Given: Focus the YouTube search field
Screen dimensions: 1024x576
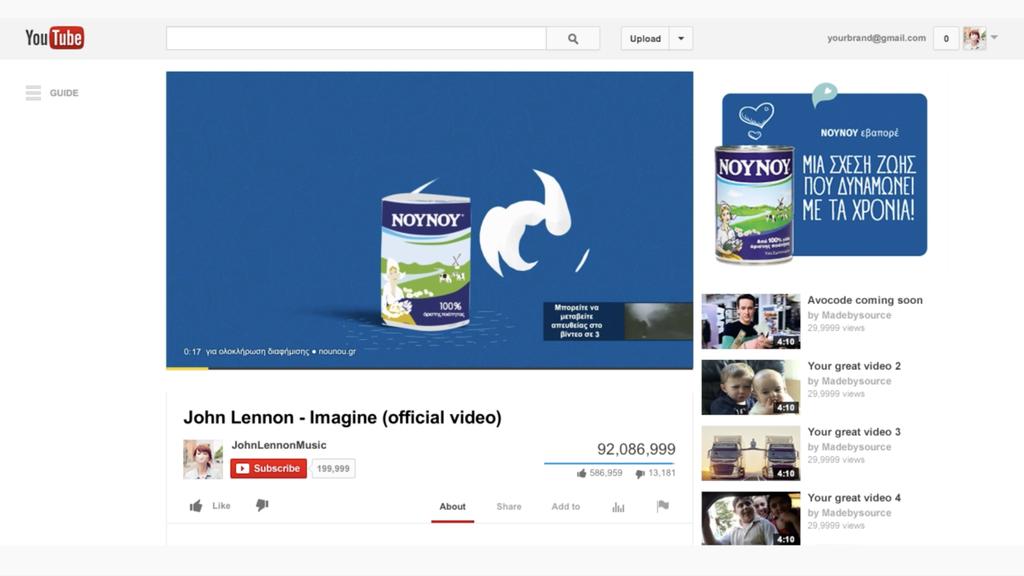Looking at the screenshot, I should click(x=357, y=39).
